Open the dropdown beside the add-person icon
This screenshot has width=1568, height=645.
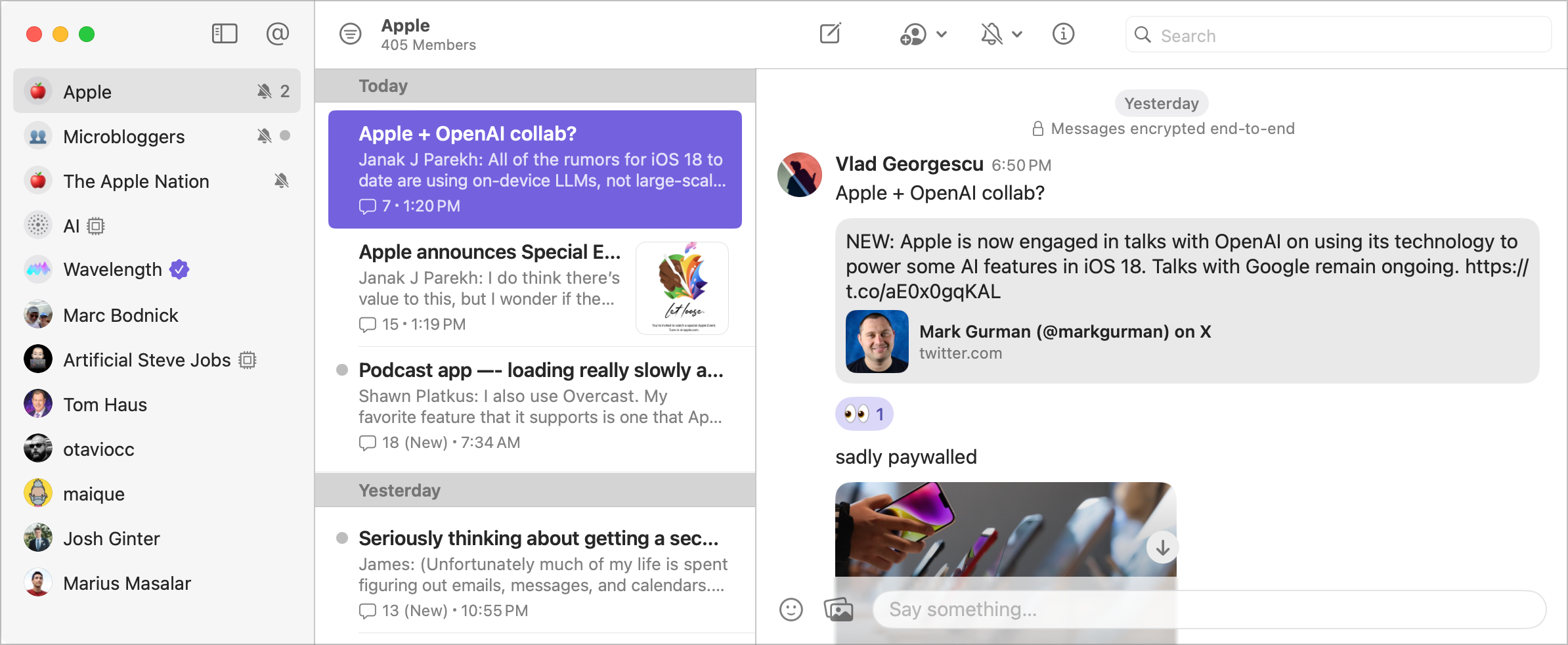[x=942, y=35]
